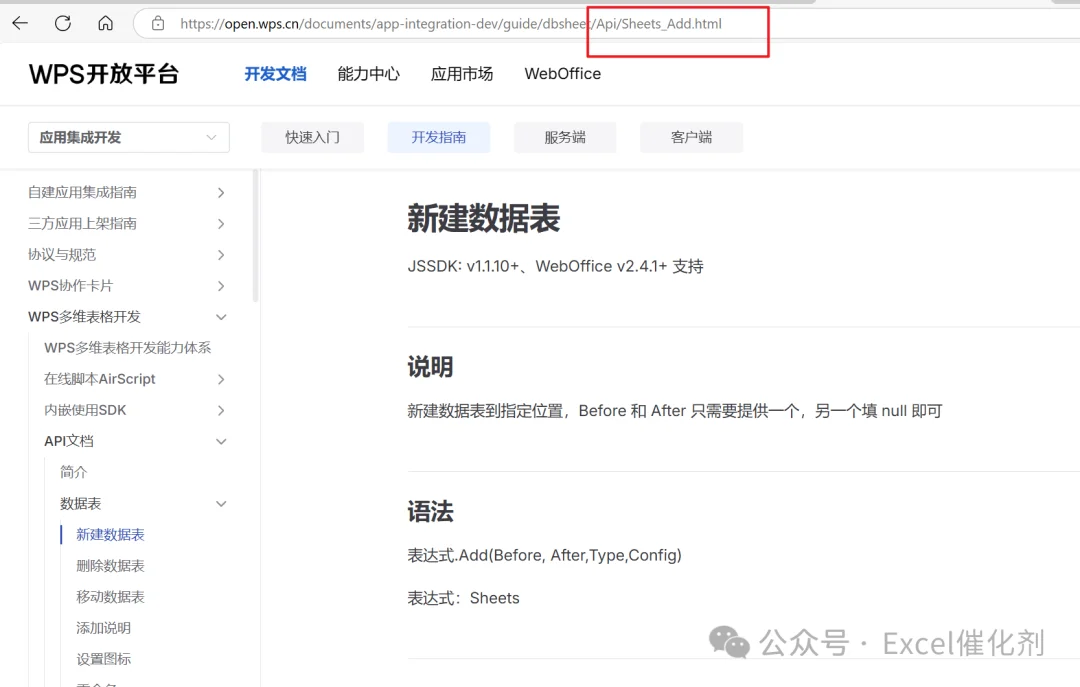Expand the 协议与规范 chevron
The height and width of the screenshot is (687, 1080).
(x=221, y=255)
